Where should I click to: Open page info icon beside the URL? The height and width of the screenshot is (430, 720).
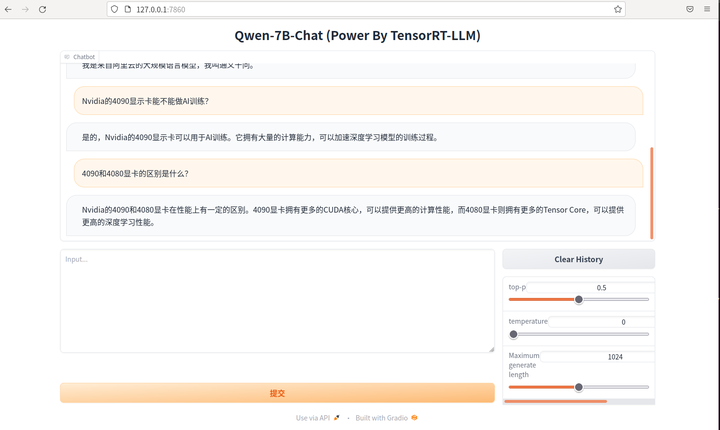click(128, 9)
